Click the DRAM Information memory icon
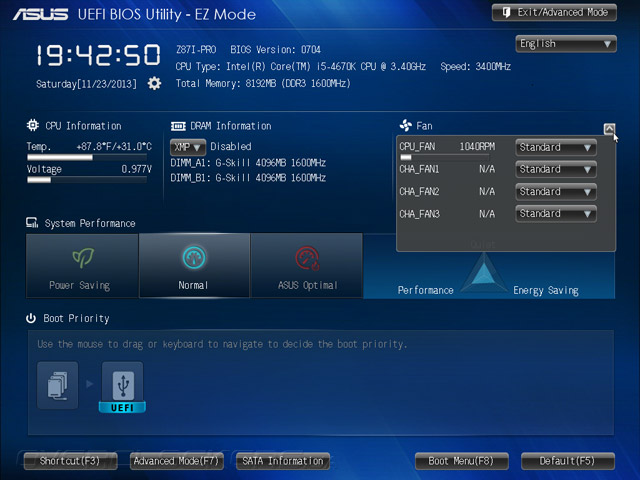The image size is (640, 480). 178,126
